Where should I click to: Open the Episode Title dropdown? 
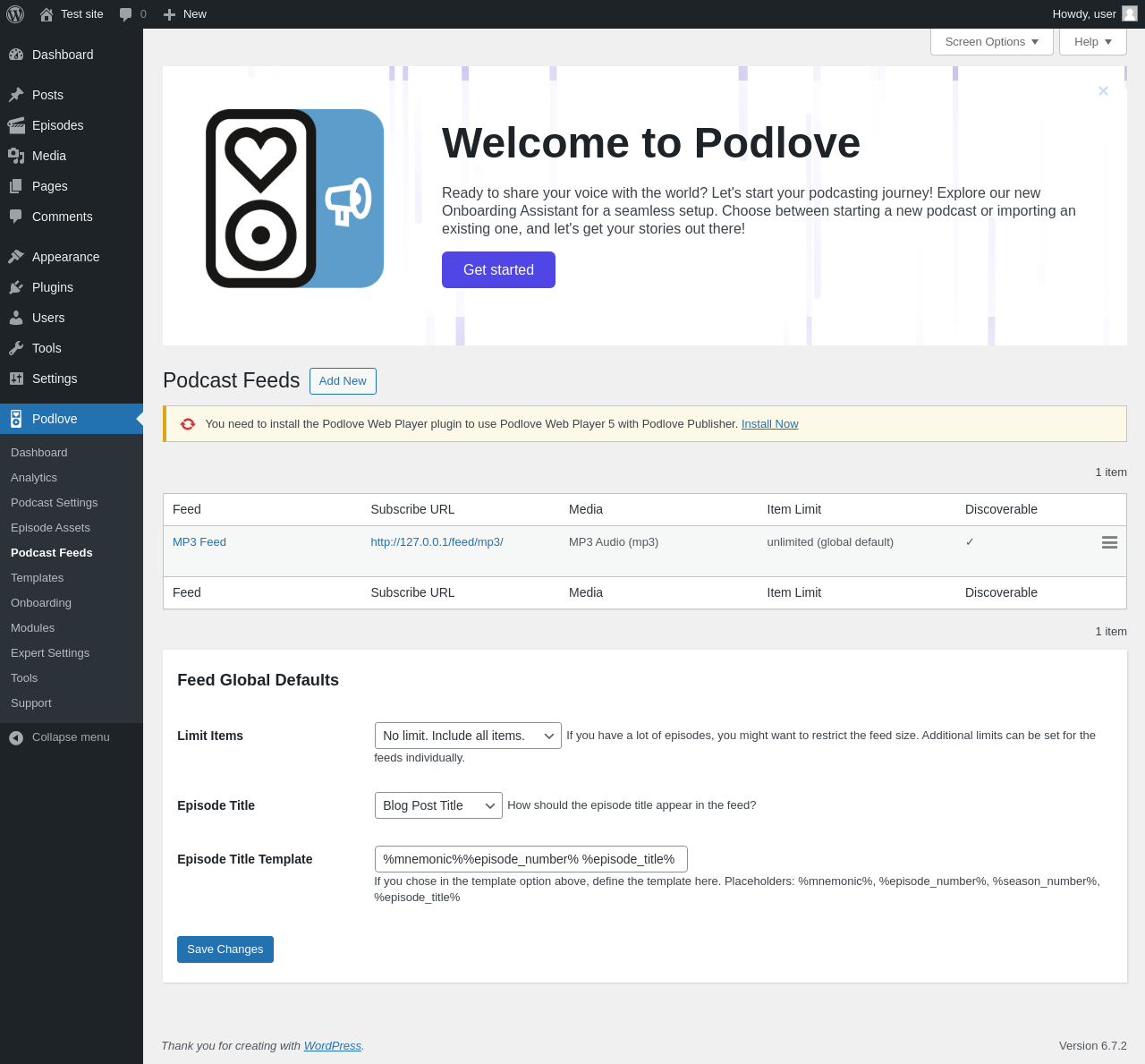point(438,805)
